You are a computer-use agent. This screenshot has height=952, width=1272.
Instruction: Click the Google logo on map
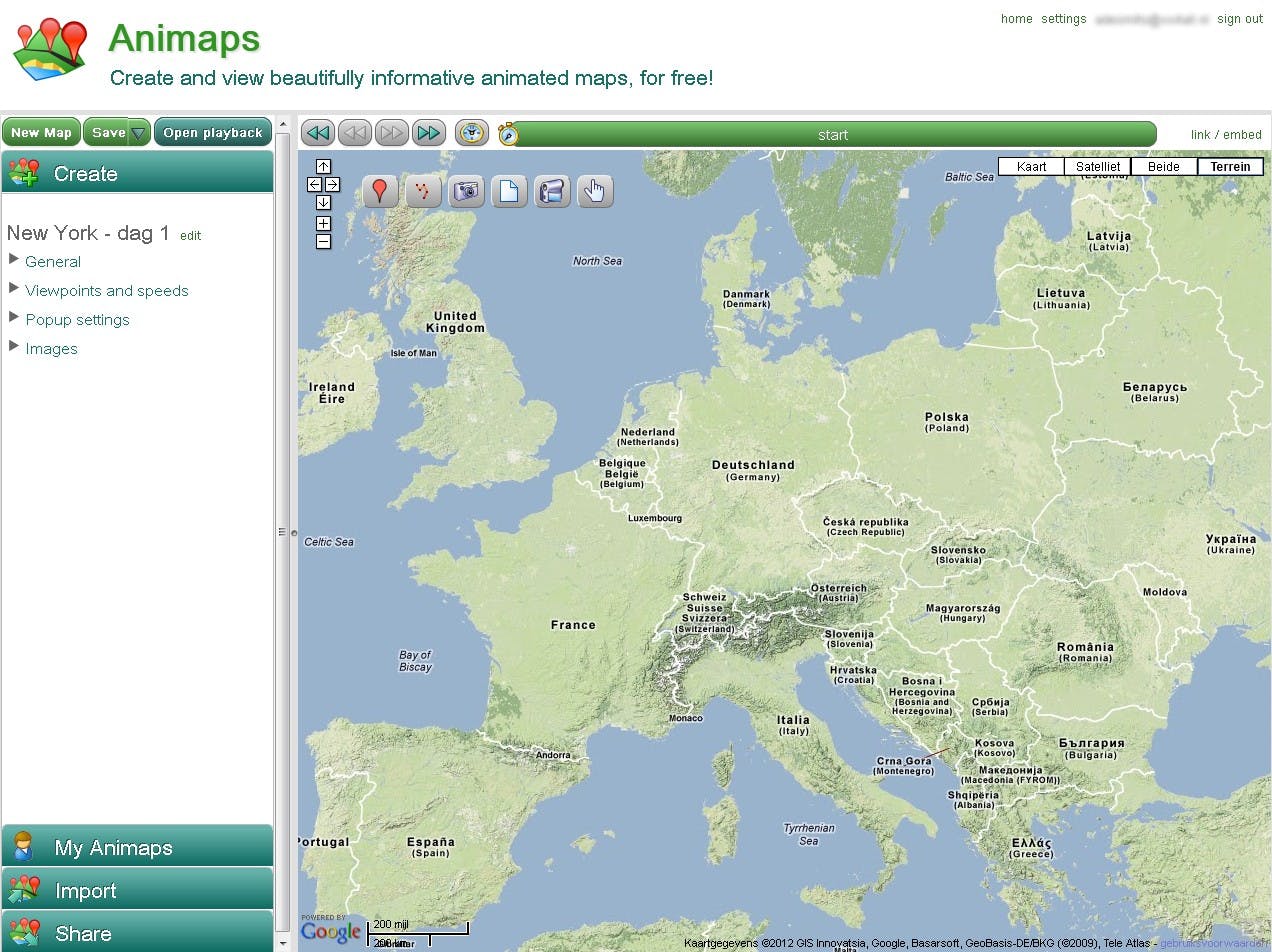pyautogui.click(x=330, y=931)
